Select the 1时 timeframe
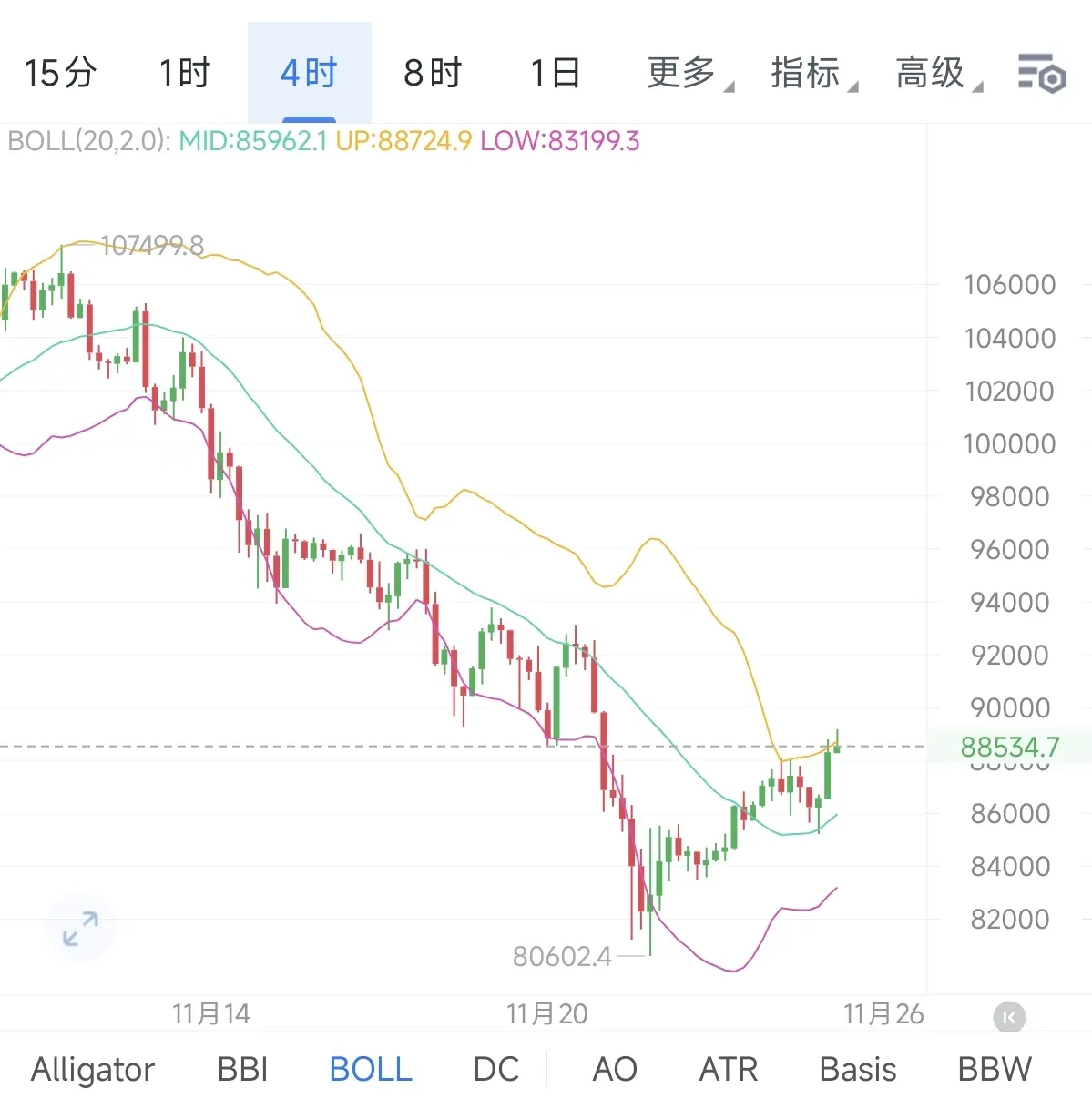 click(x=185, y=73)
